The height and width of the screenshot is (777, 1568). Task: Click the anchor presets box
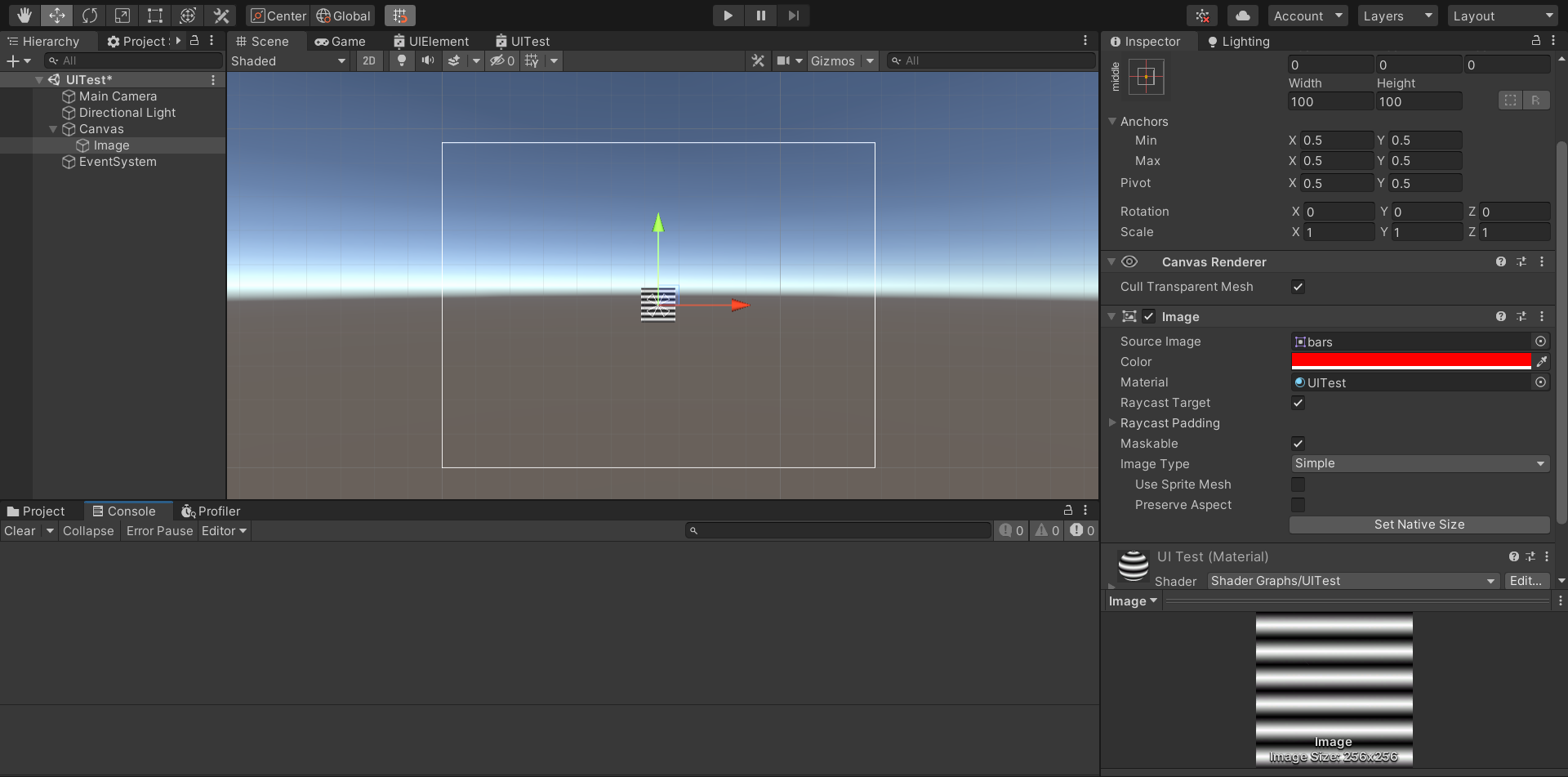point(1146,77)
